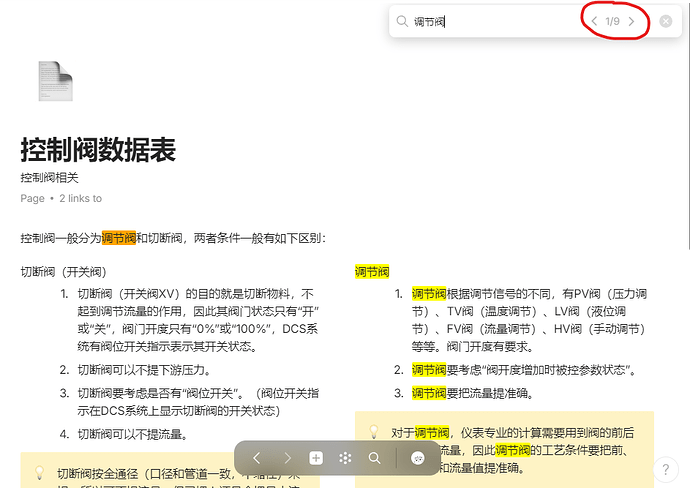Click the highlighted 调节阀 right column heading
690x488 pixels.
pyautogui.click(x=372, y=272)
